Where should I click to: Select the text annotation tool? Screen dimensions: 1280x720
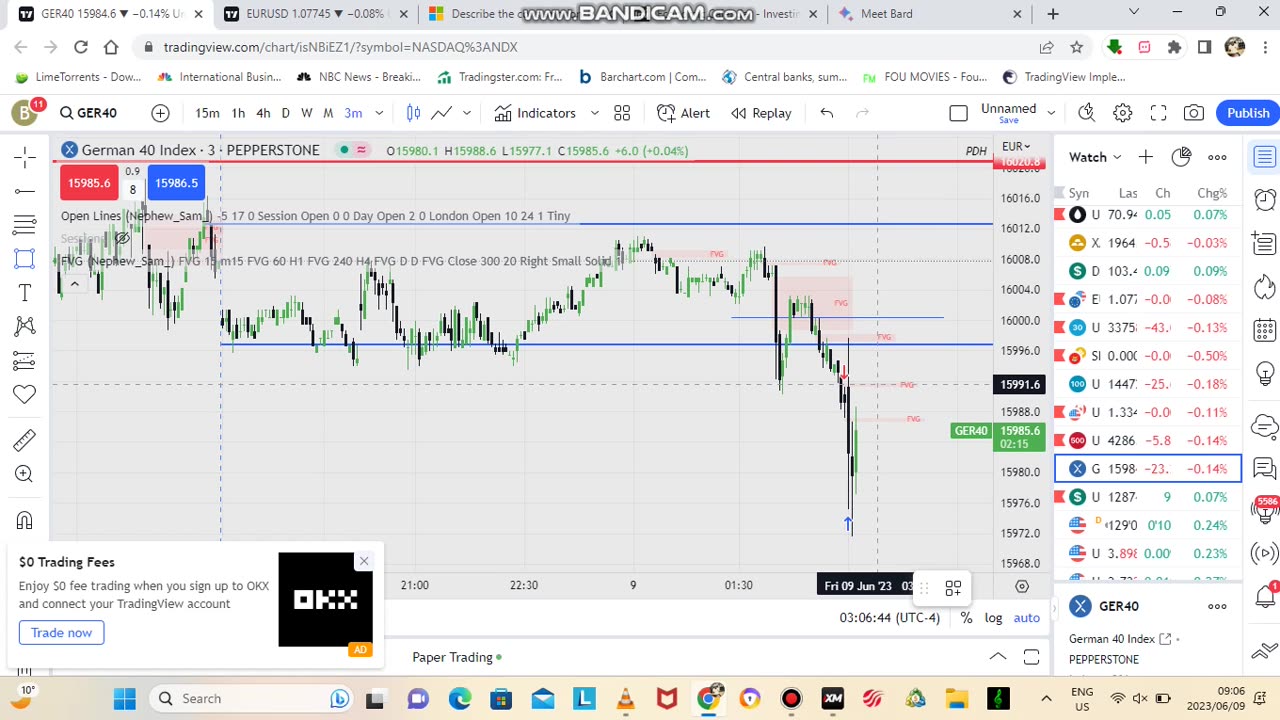tap(25, 293)
